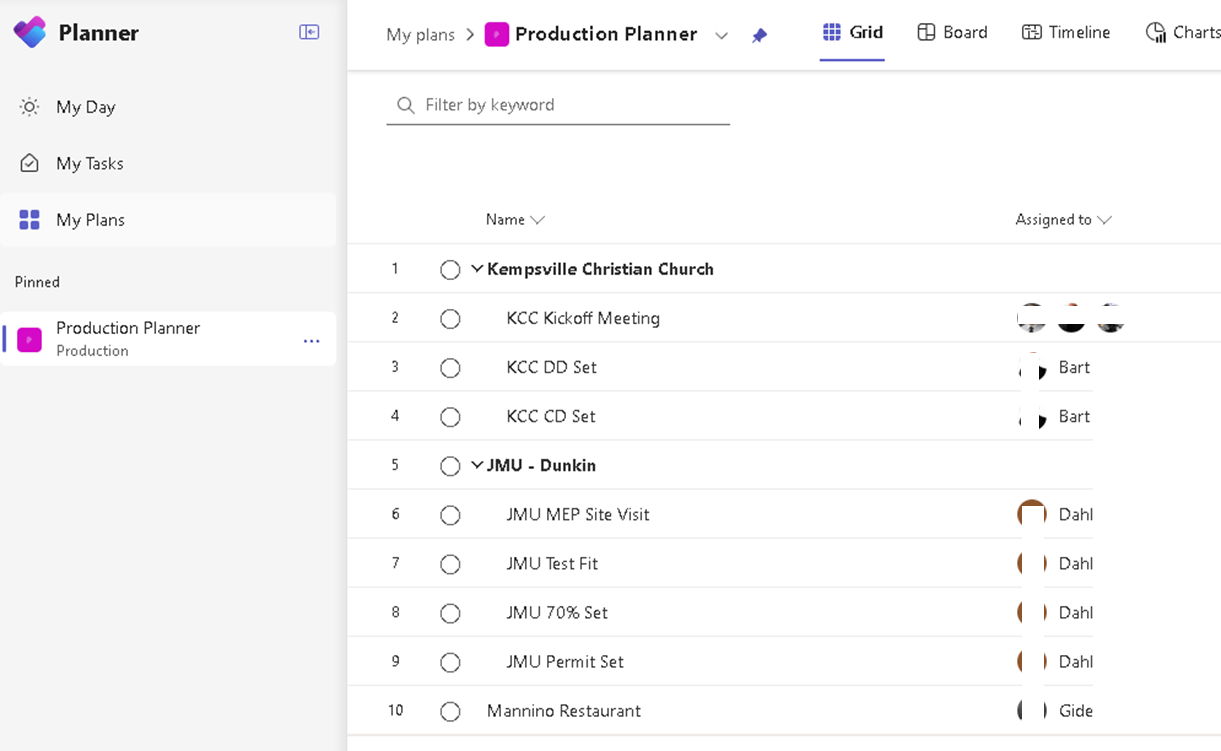The image size is (1221, 751).
Task: Click the My Plans grid icon
Action: [30, 220]
